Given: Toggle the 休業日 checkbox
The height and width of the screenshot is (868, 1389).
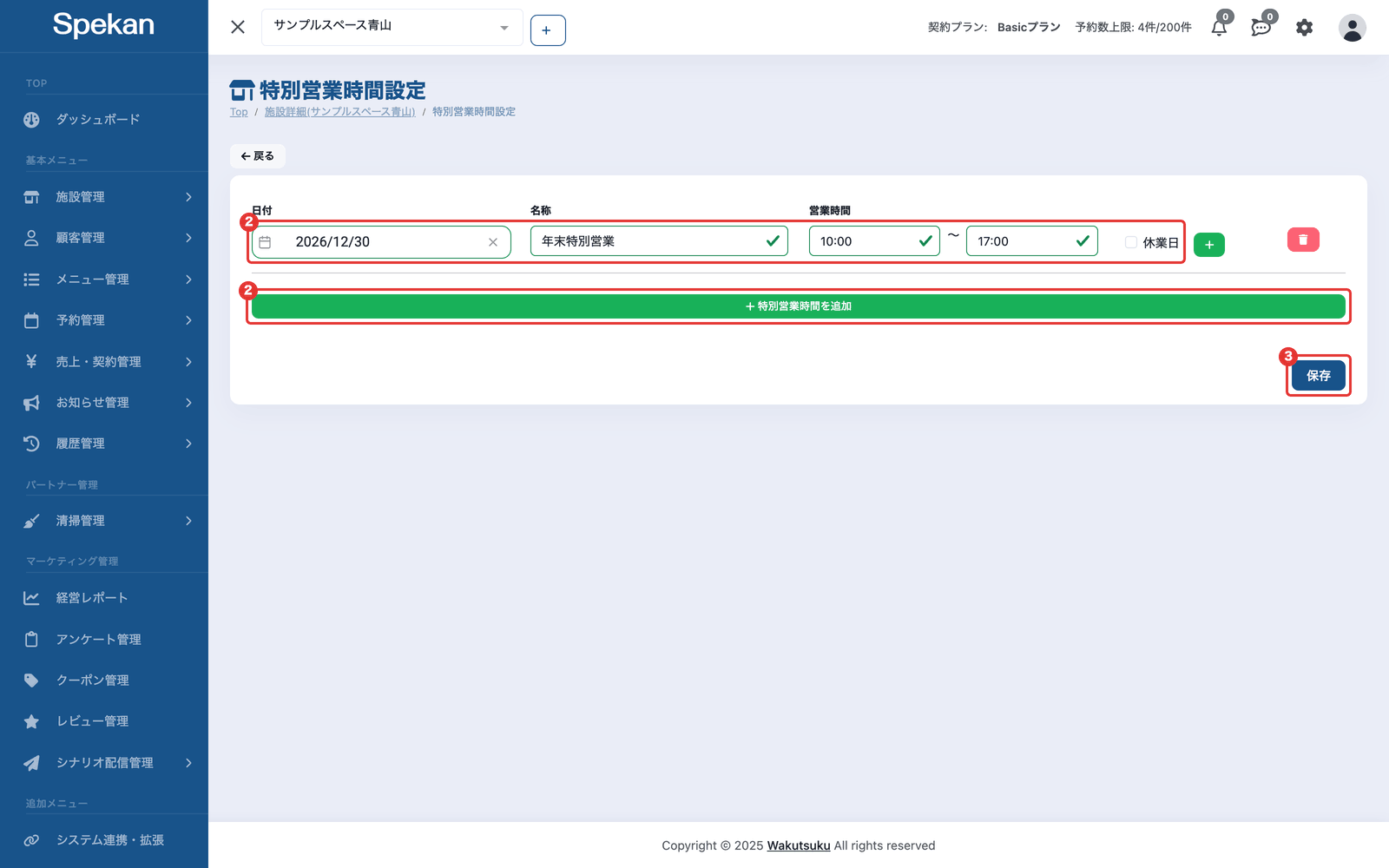Looking at the screenshot, I should coord(1131,242).
